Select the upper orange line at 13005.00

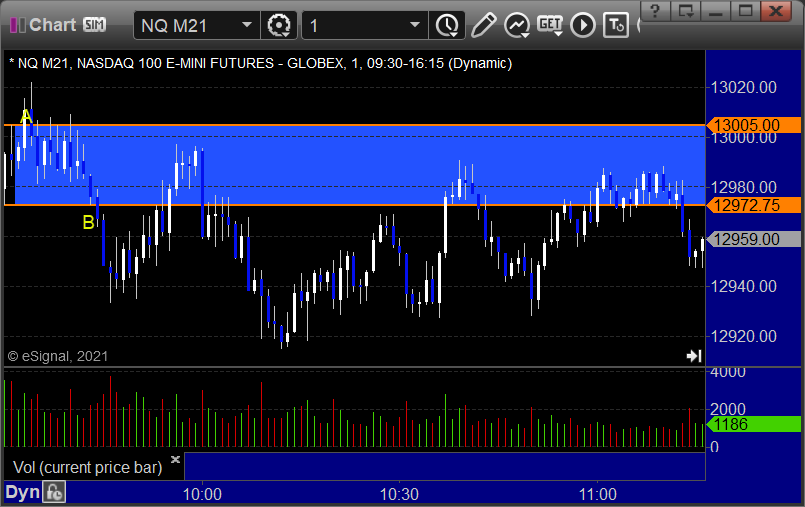354,125
